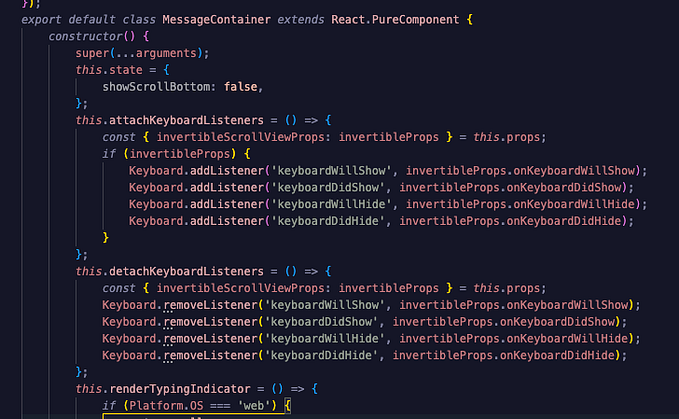
Task: Place cursor on the constructor keyword
Action: [86, 36]
